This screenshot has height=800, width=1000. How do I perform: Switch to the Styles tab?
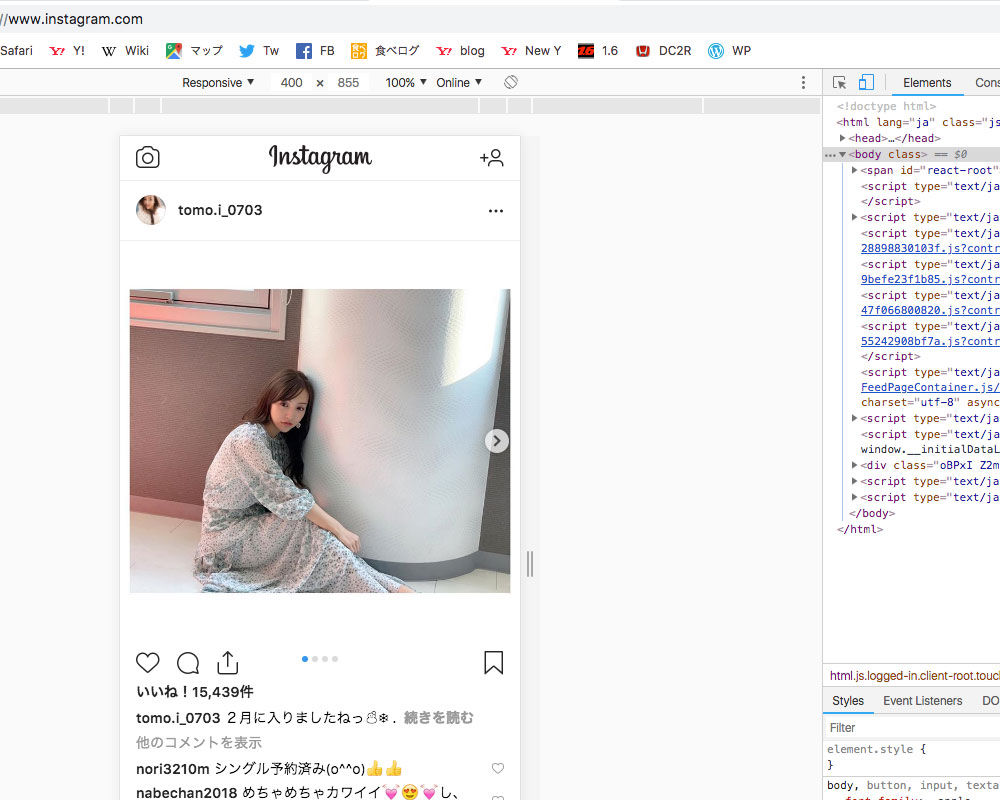click(x=848, y=700)
